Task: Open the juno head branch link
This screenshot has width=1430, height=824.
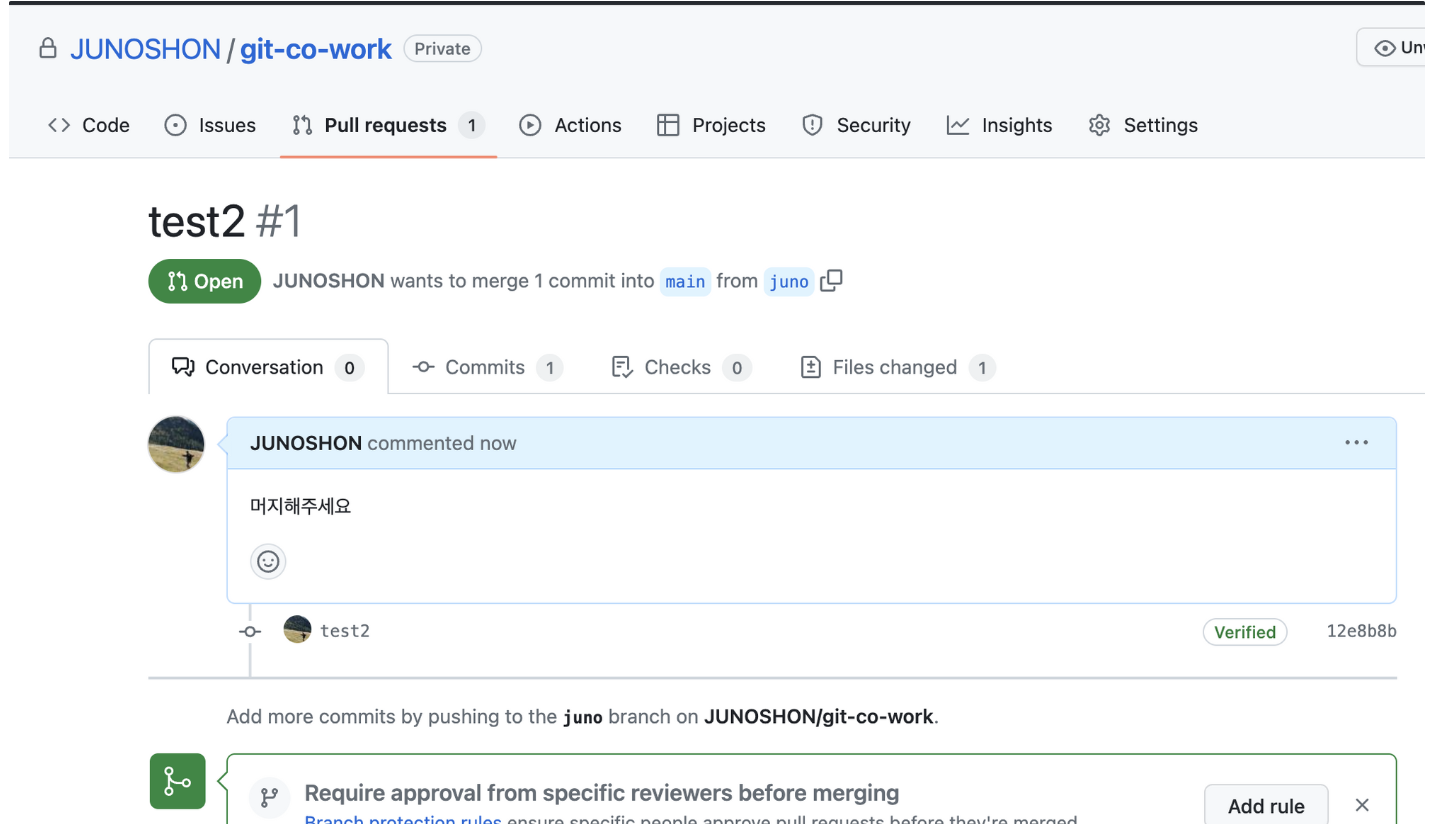Action: 789,281
